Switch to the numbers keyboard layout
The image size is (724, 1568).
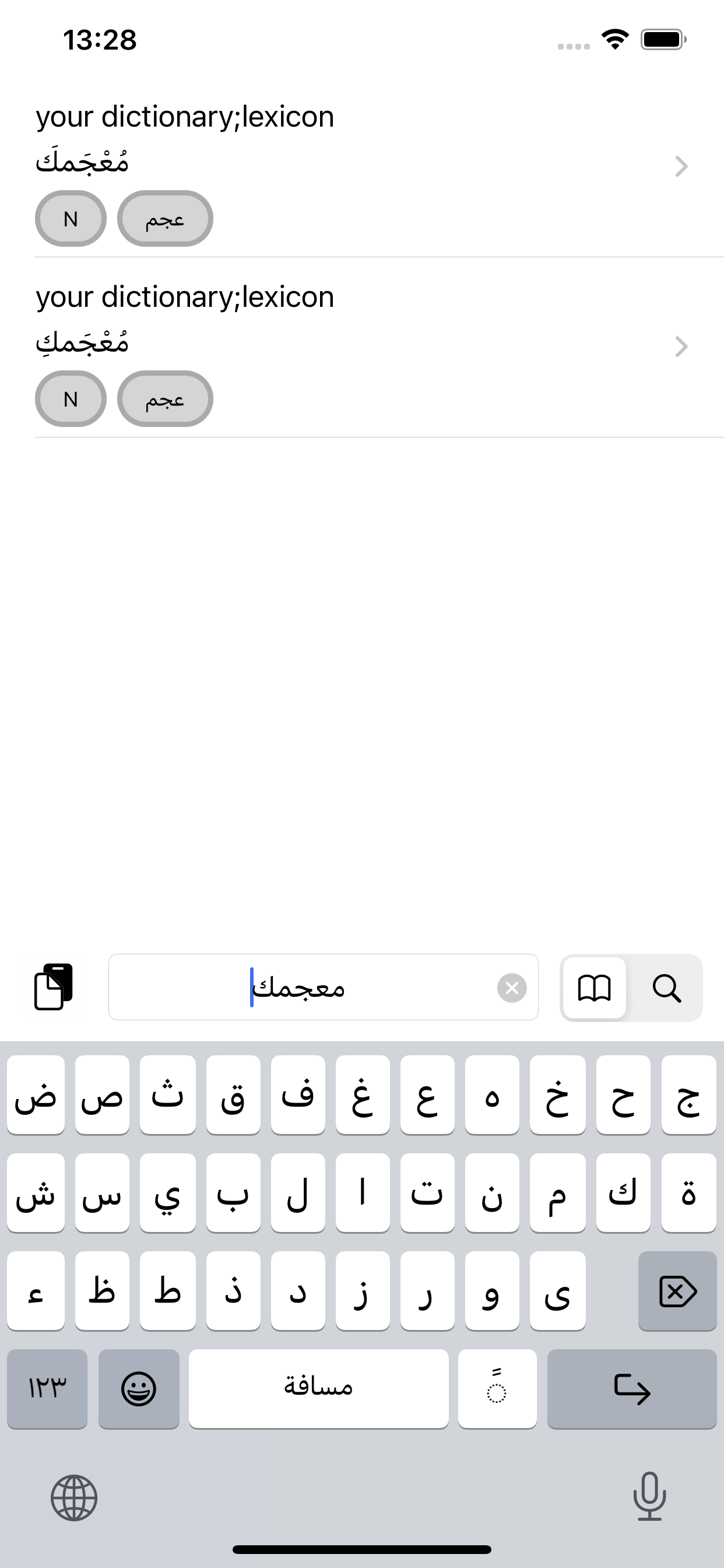(47, 1389)
